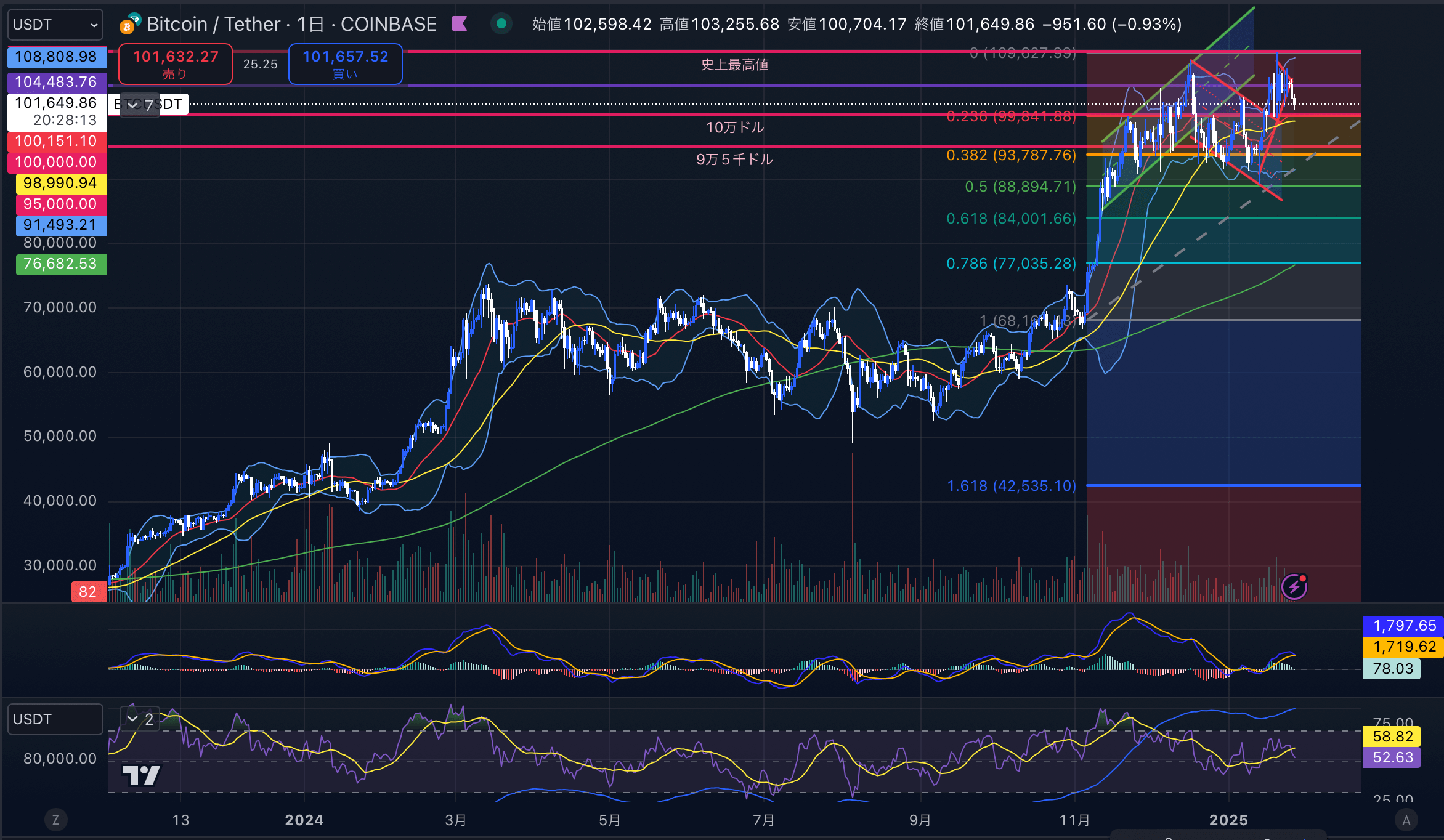This screenshot has width=1444, height=840.
Task: Click the 108,808.98 blue price label
Action: [x=57, y=57]
